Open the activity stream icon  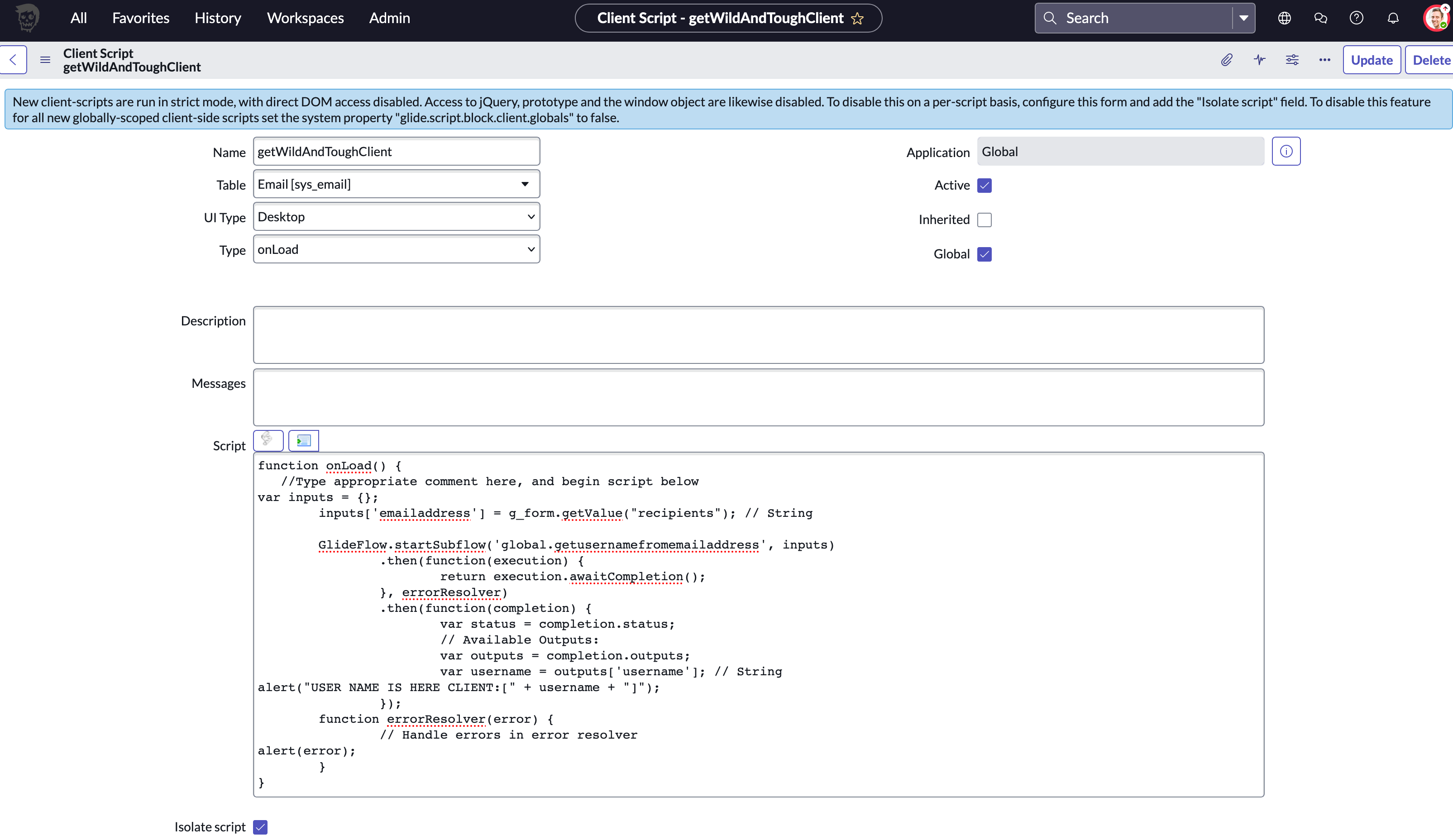pyautogui.click(x=1259, y=60)
